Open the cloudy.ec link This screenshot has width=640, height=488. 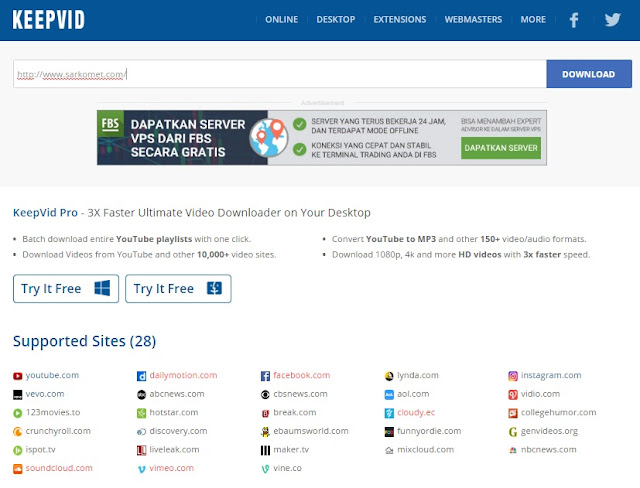coord(416,413)
